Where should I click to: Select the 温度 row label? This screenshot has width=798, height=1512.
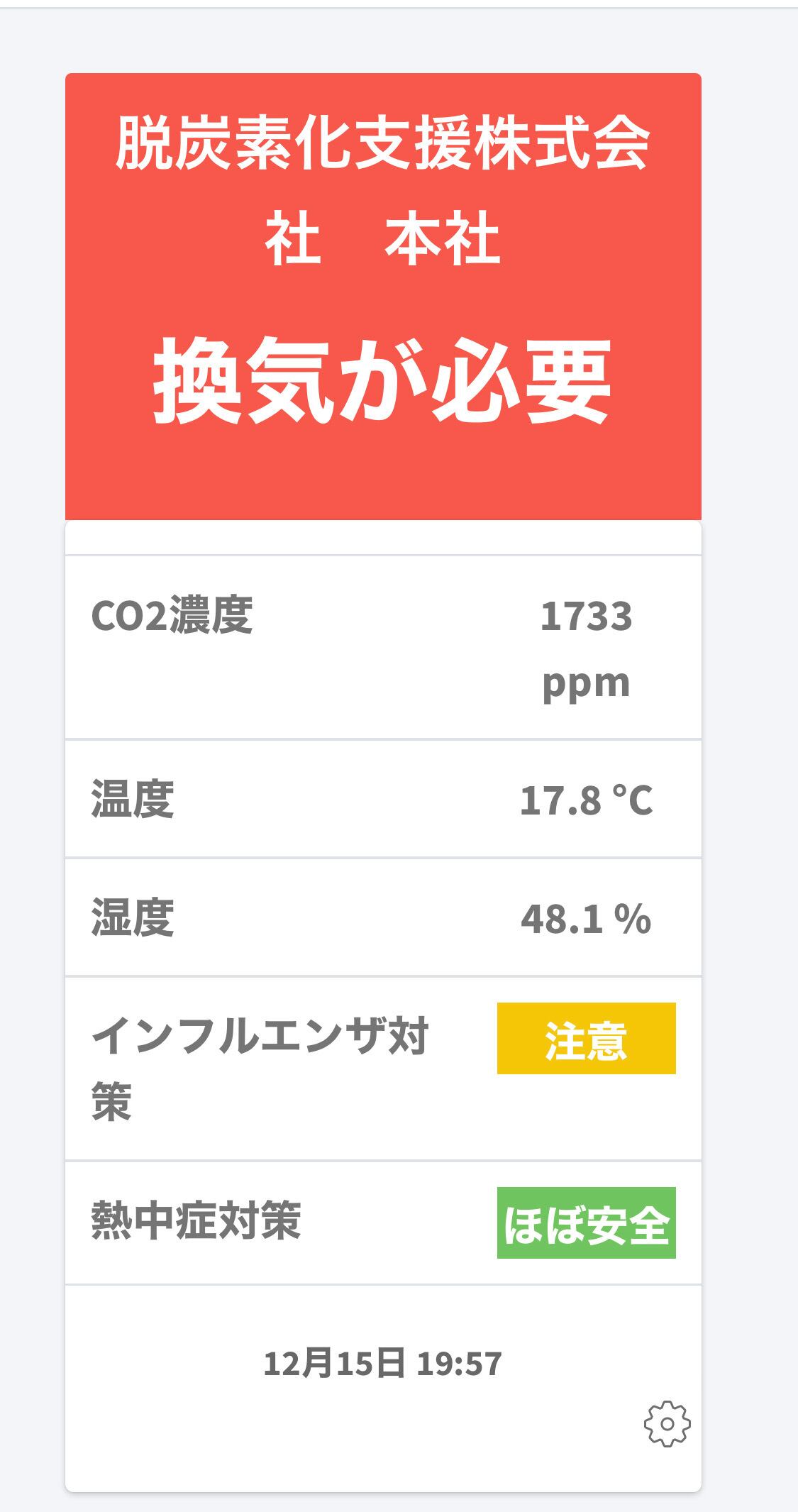(133, 799)
